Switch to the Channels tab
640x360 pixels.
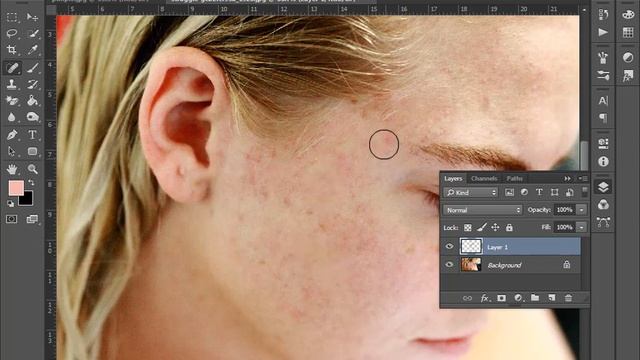(484, 178)
